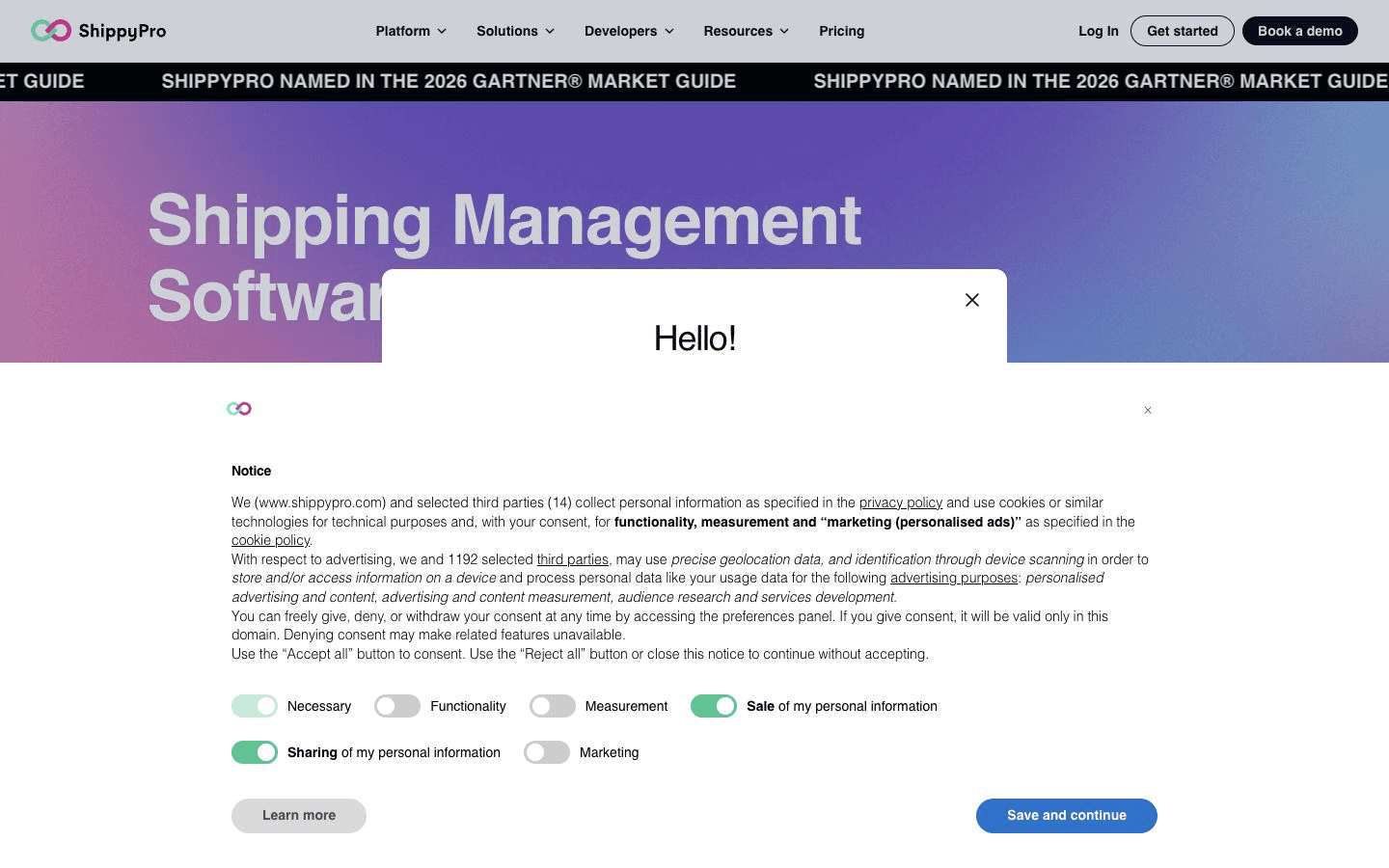The height and width of the screenshot is (868, 1389).
Task: Open the third parties link
Action: coord(573,559)
